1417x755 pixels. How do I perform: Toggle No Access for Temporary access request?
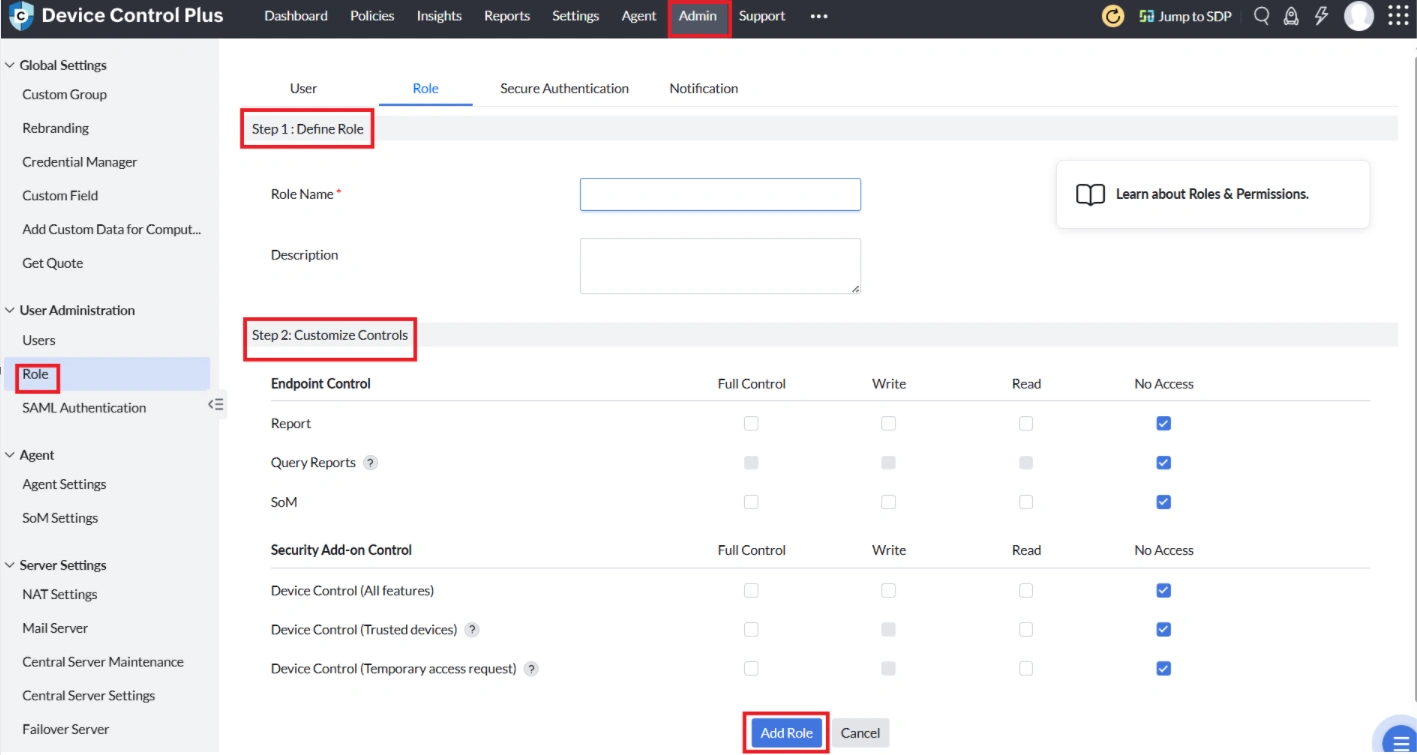[1163, 669]
